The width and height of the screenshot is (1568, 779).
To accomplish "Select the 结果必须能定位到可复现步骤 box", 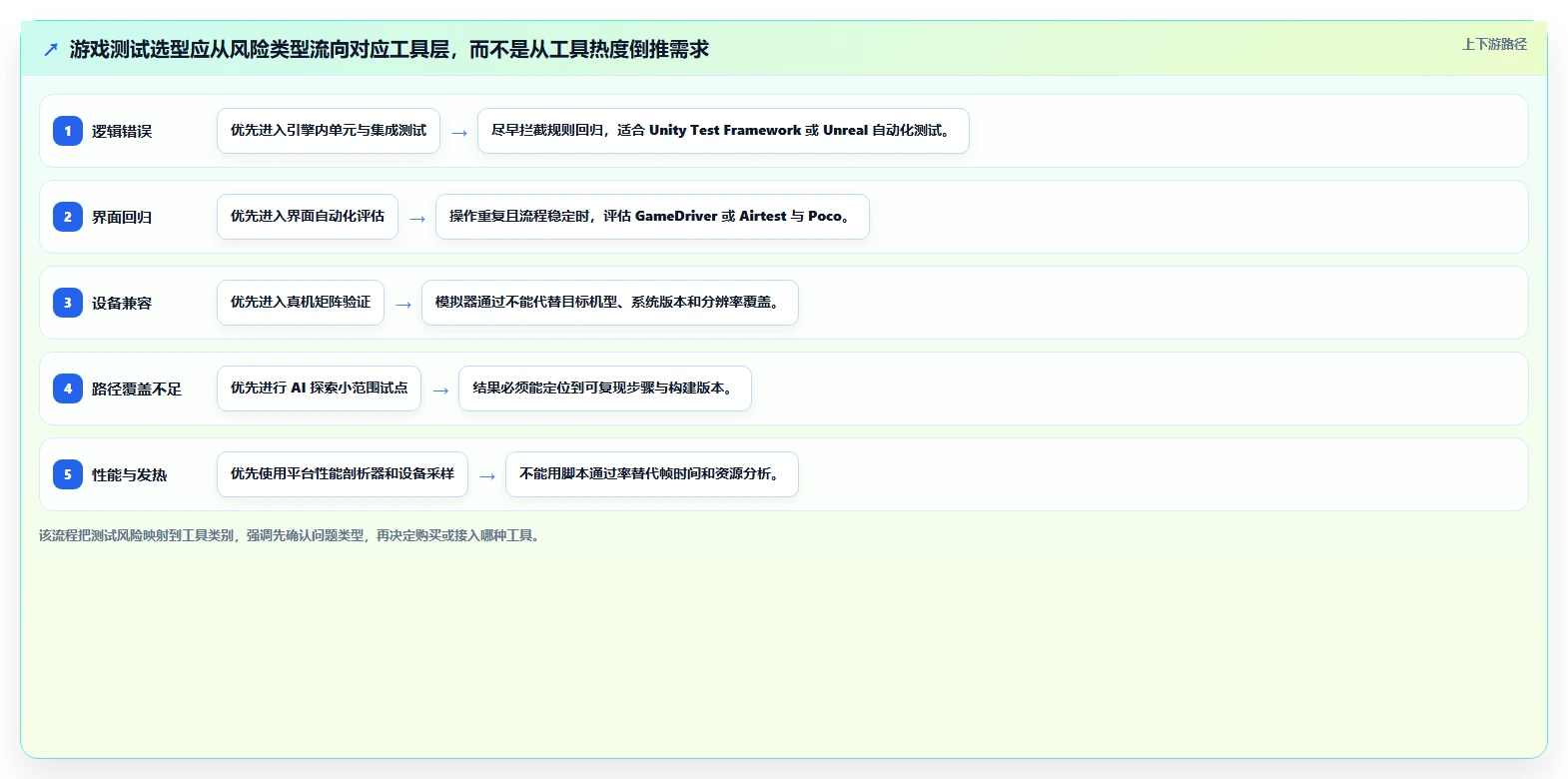I will 605,389.
